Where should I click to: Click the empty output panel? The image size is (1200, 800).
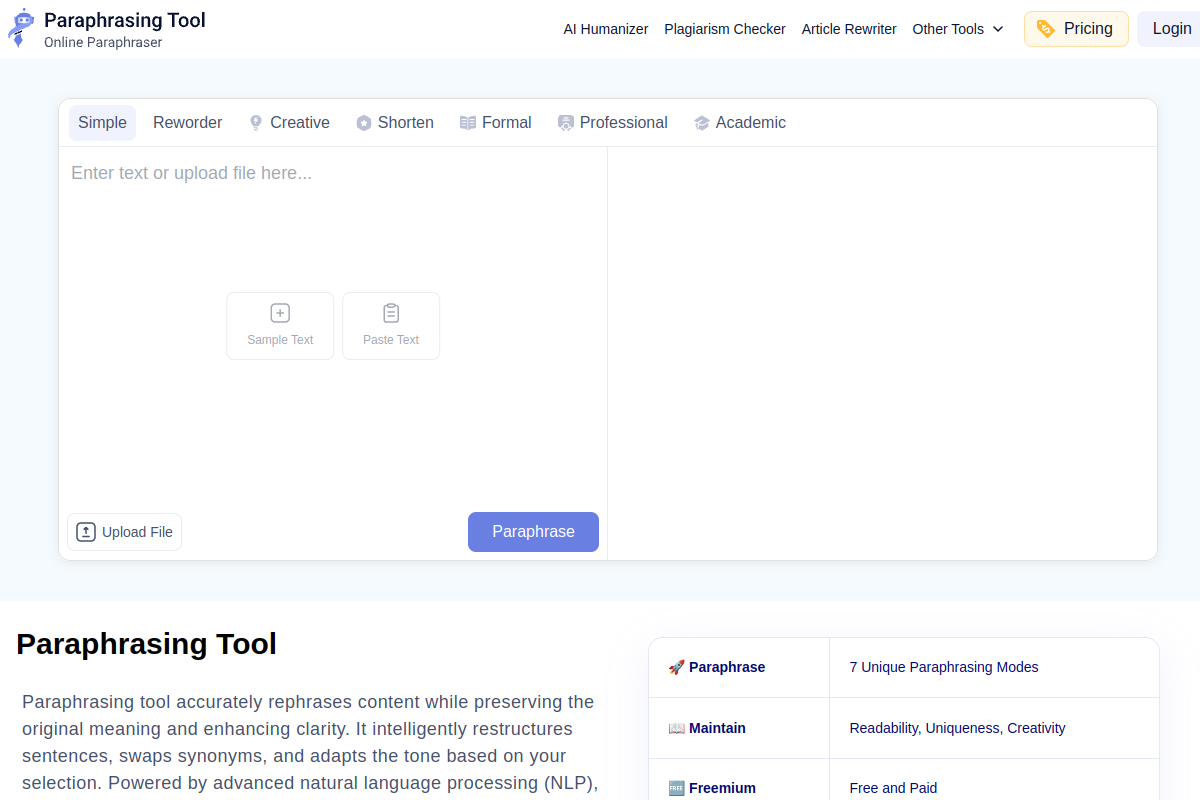(882, 353)
